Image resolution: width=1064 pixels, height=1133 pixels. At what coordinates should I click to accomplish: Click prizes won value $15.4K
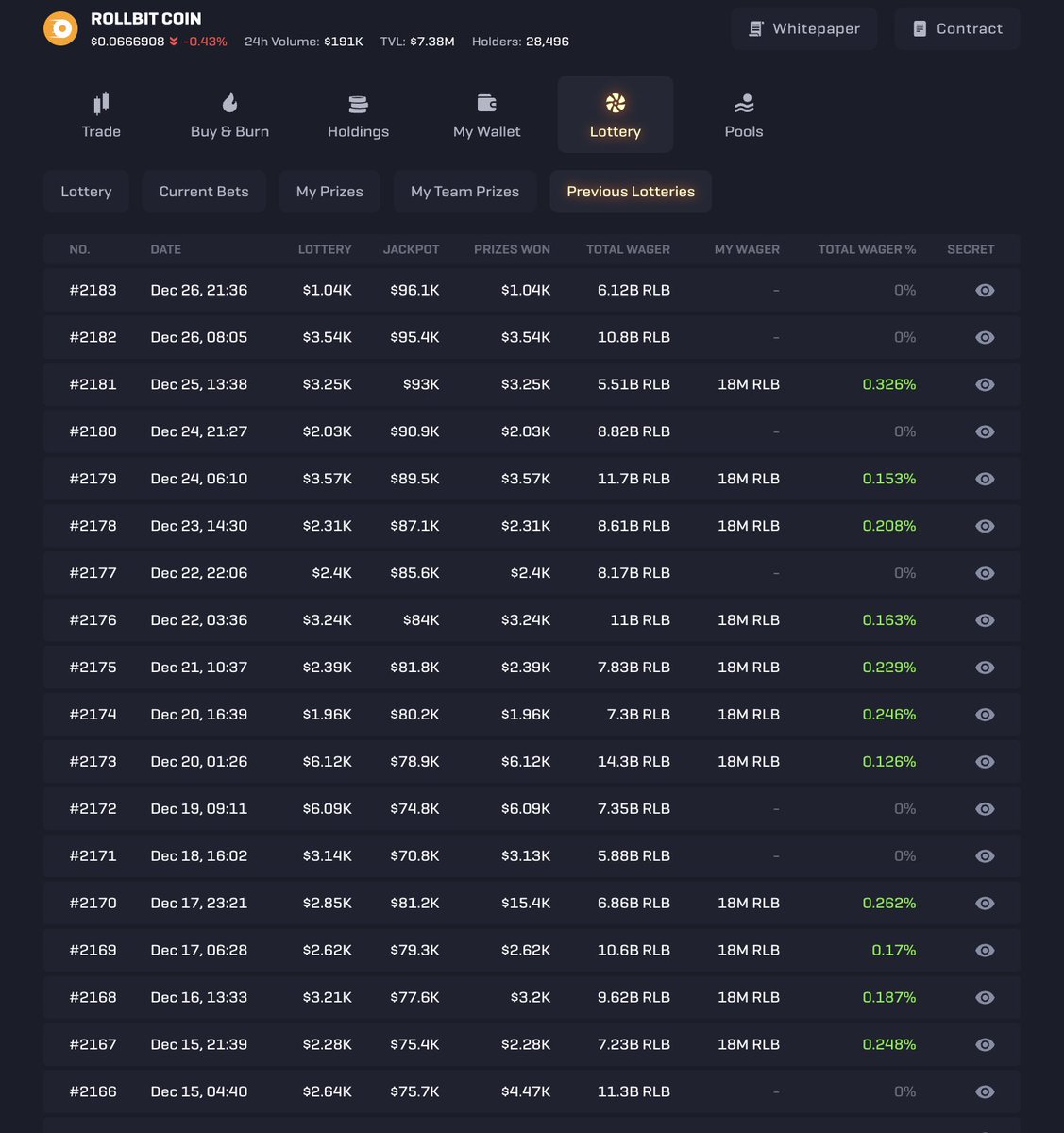click(526, 904)
